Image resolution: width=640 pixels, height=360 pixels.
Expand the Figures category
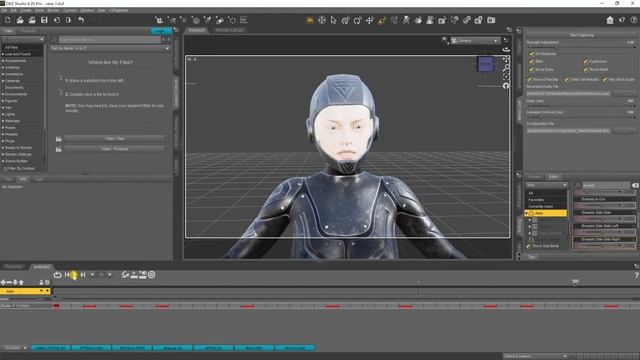tap(3, 101)
